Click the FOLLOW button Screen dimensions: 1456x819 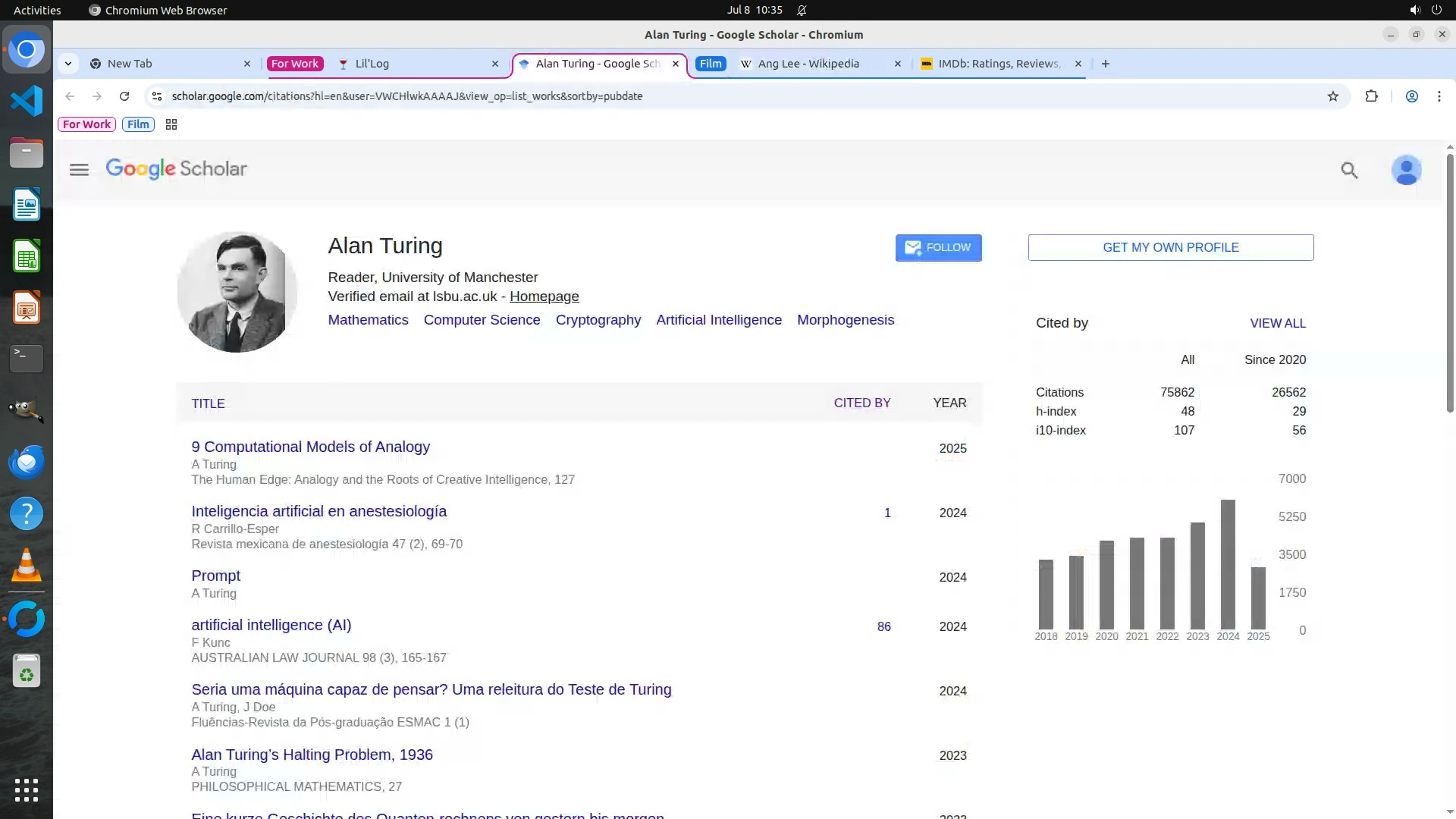click(x=938, y=248)
